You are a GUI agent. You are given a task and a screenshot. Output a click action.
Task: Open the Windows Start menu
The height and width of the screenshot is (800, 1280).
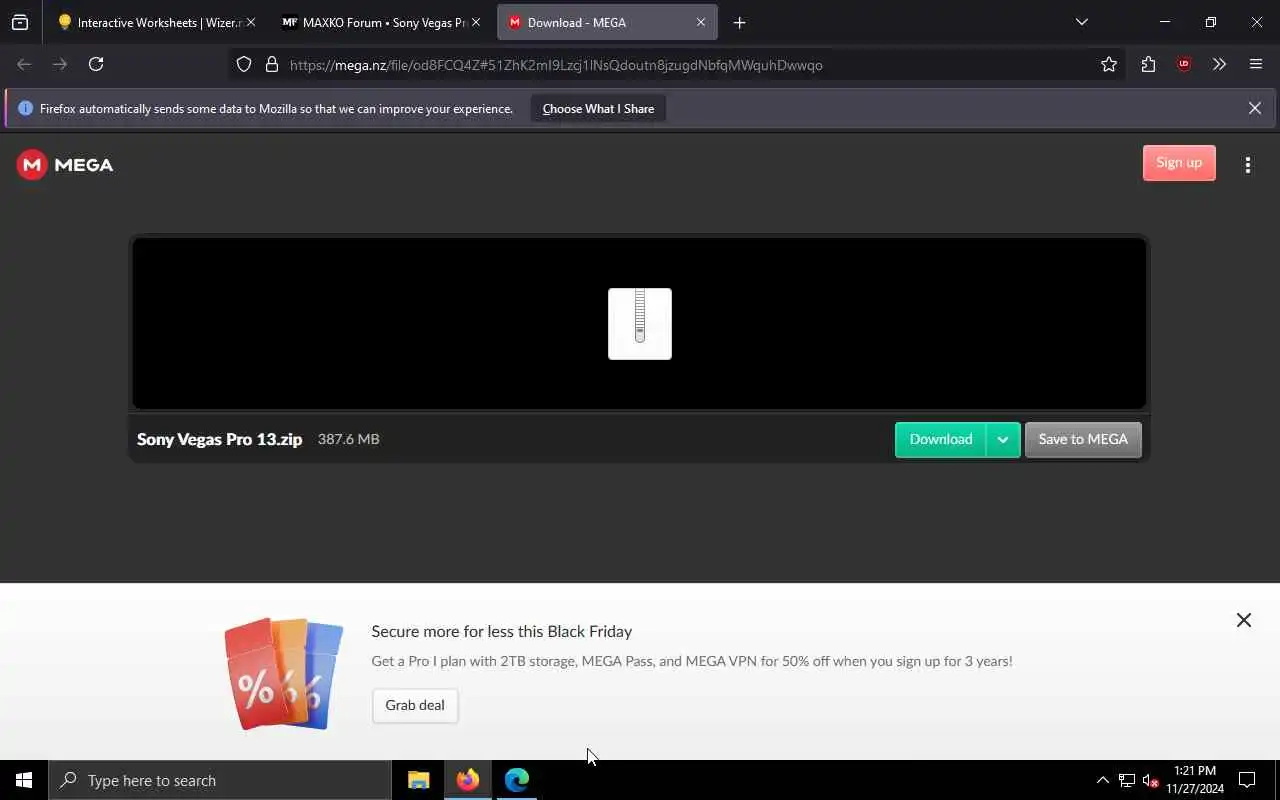pos(24,780)
